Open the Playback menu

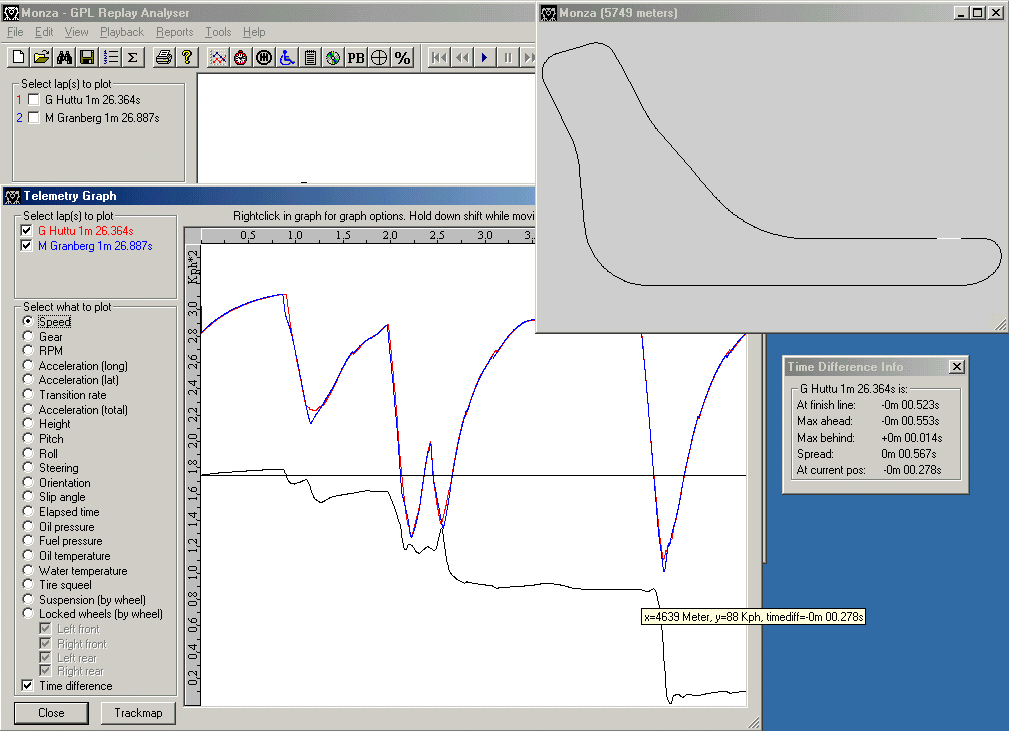(121, 32)
